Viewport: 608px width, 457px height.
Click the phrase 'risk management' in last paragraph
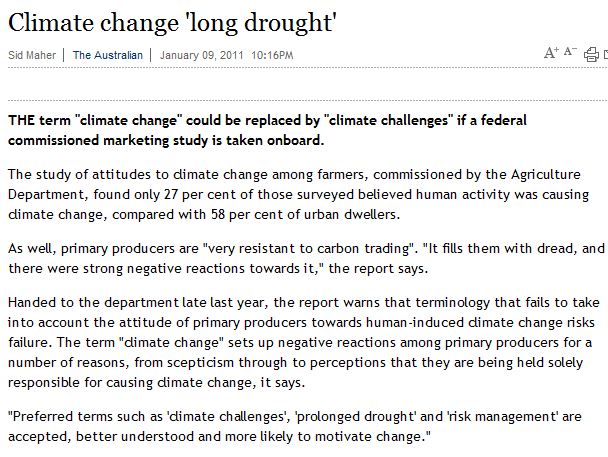[503, 416]
